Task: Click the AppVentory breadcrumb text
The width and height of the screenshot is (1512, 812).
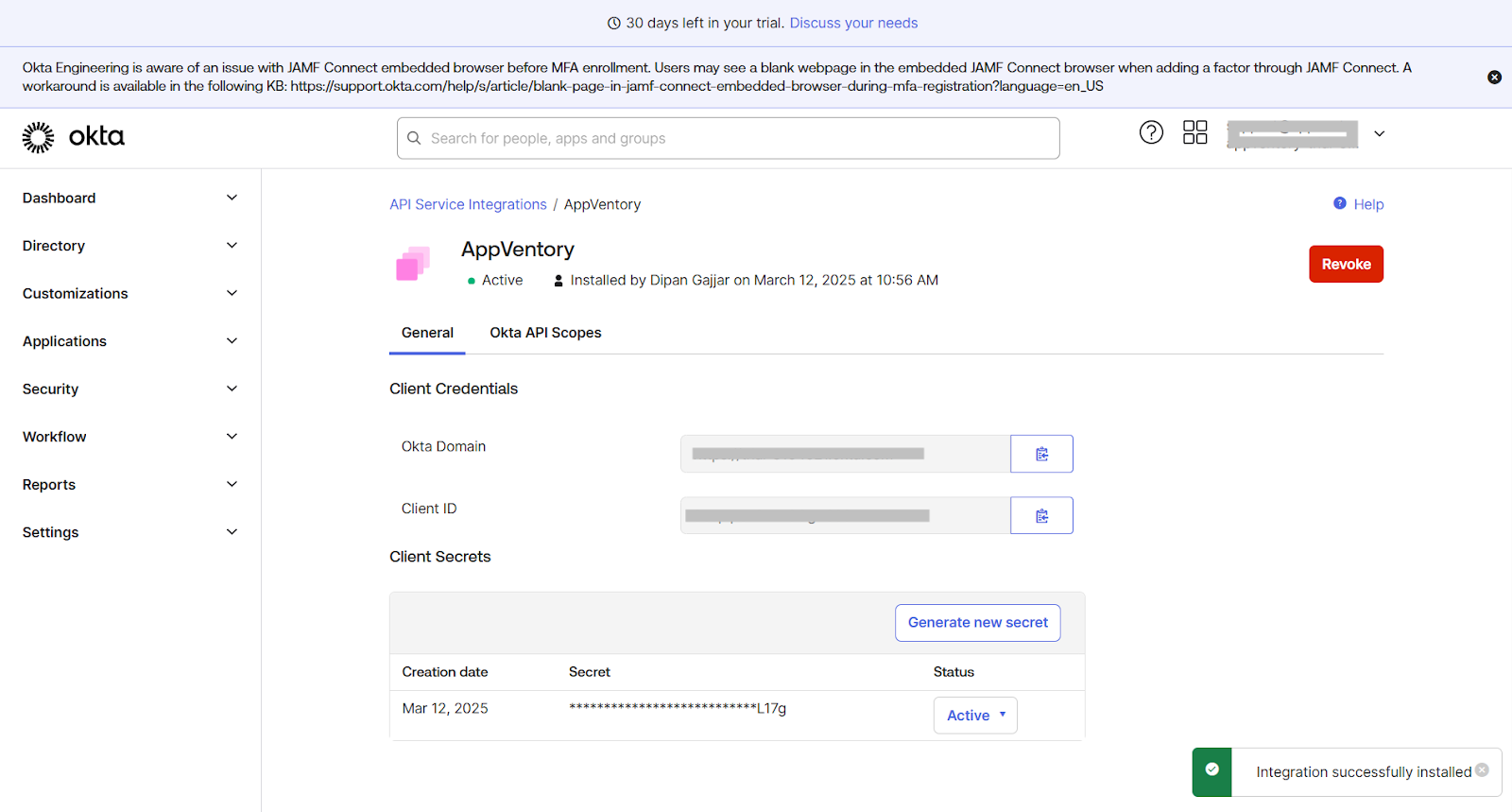Action: tap(602, 204)
